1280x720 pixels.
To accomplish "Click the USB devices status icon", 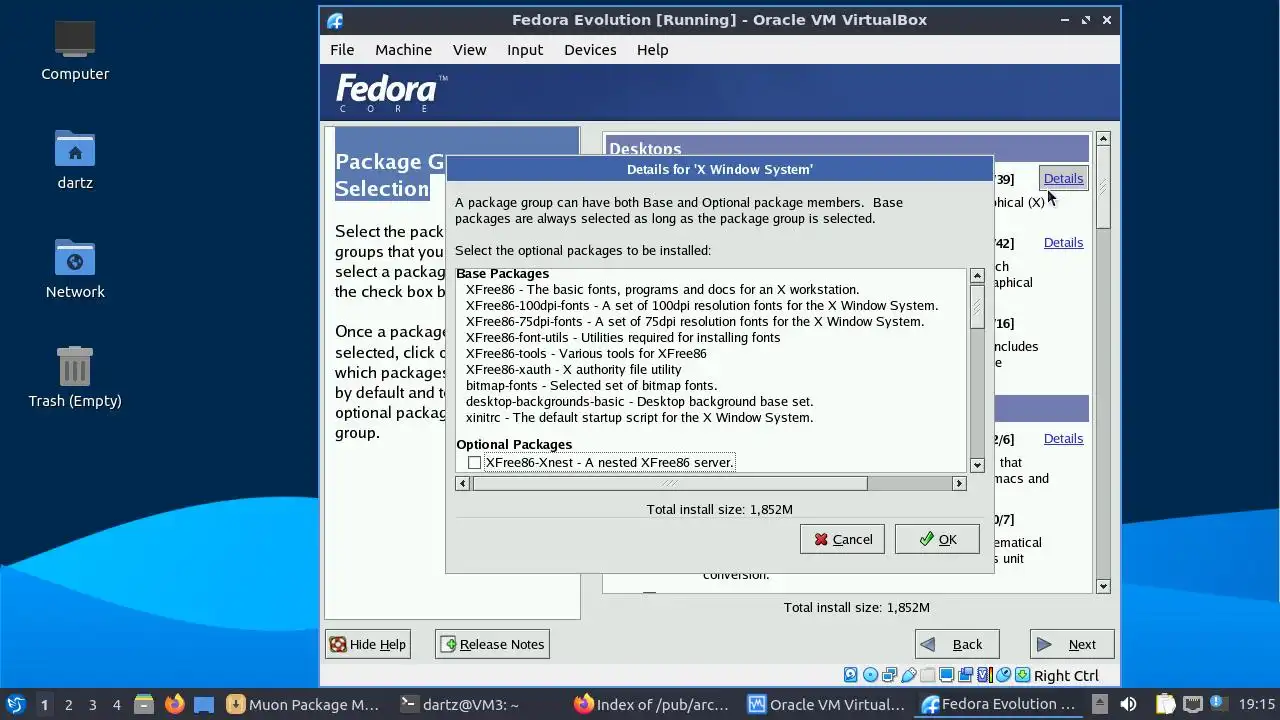I will coord(908,675).
